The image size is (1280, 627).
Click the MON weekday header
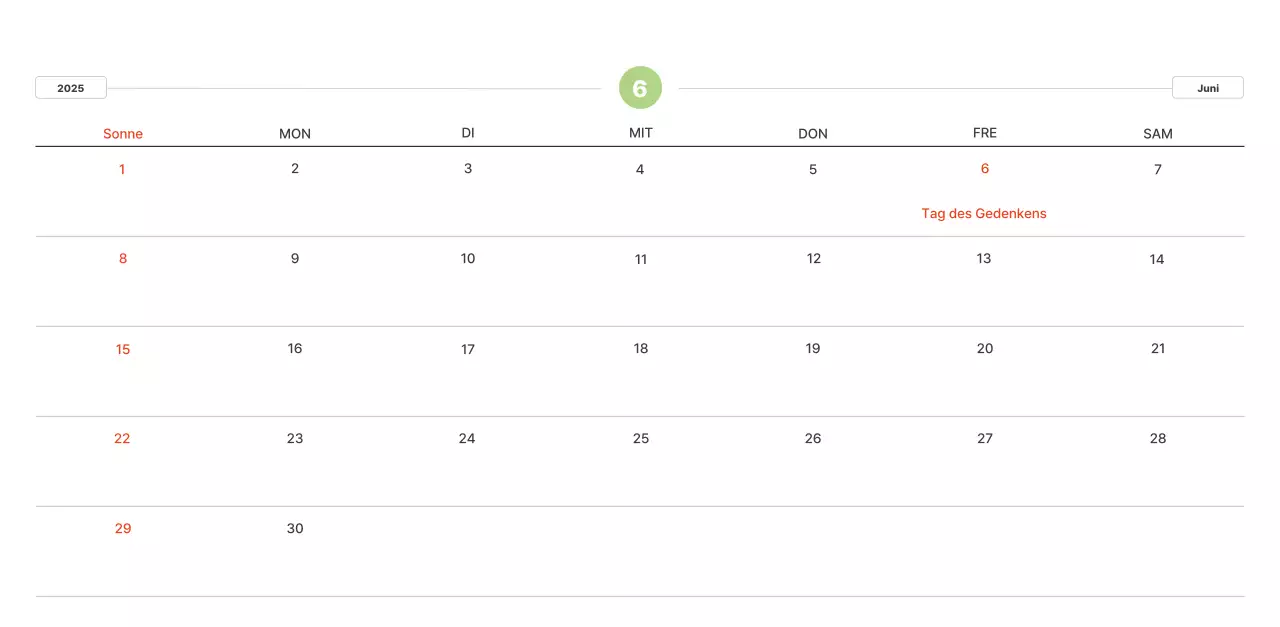295,134
